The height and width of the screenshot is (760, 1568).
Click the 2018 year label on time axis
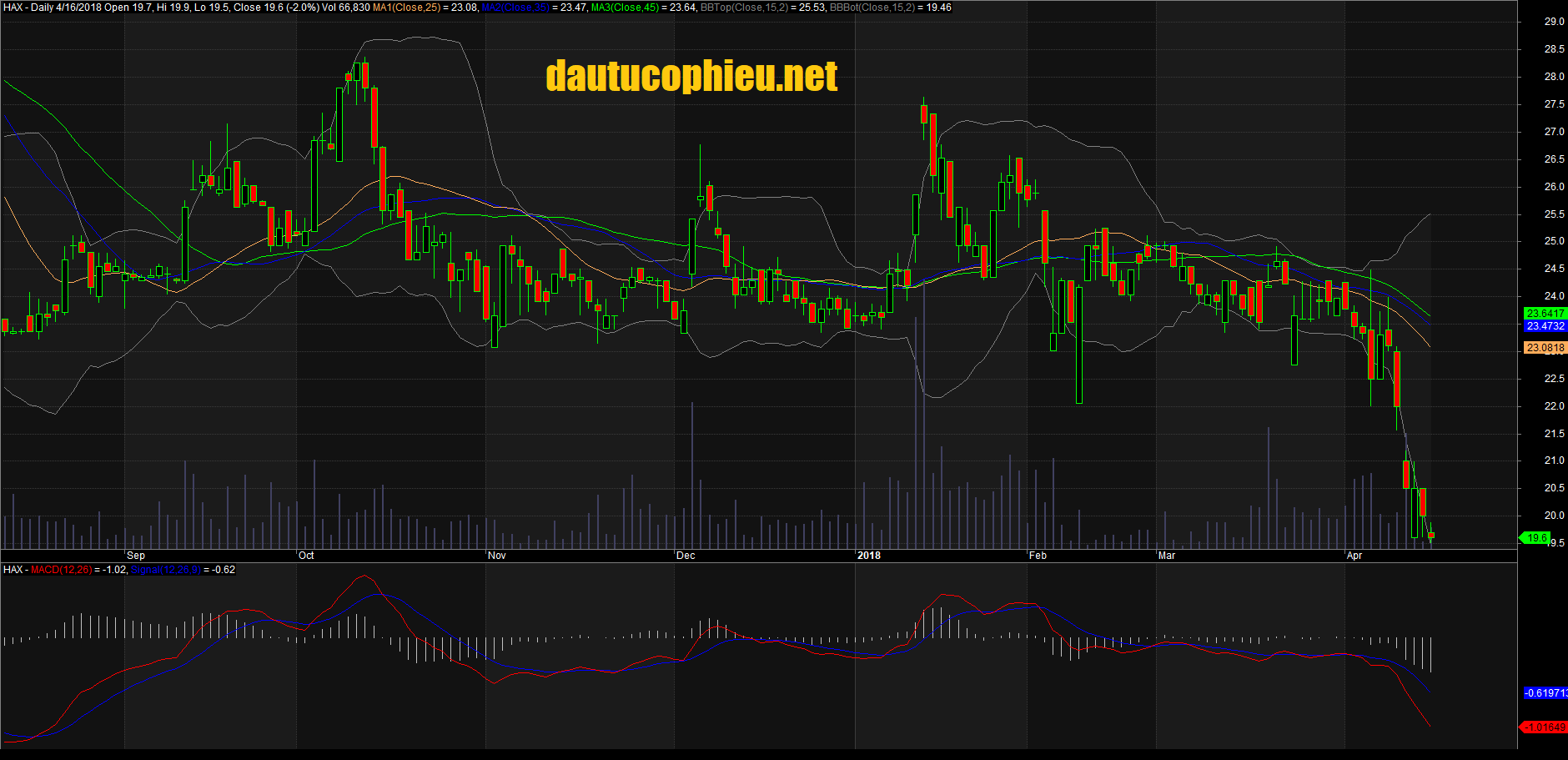click(x=869, y=556)
